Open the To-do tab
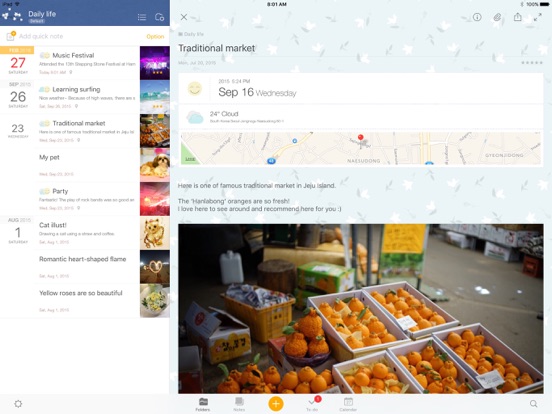The height and width of the screenshot is (414, 552). click(312, 404)
